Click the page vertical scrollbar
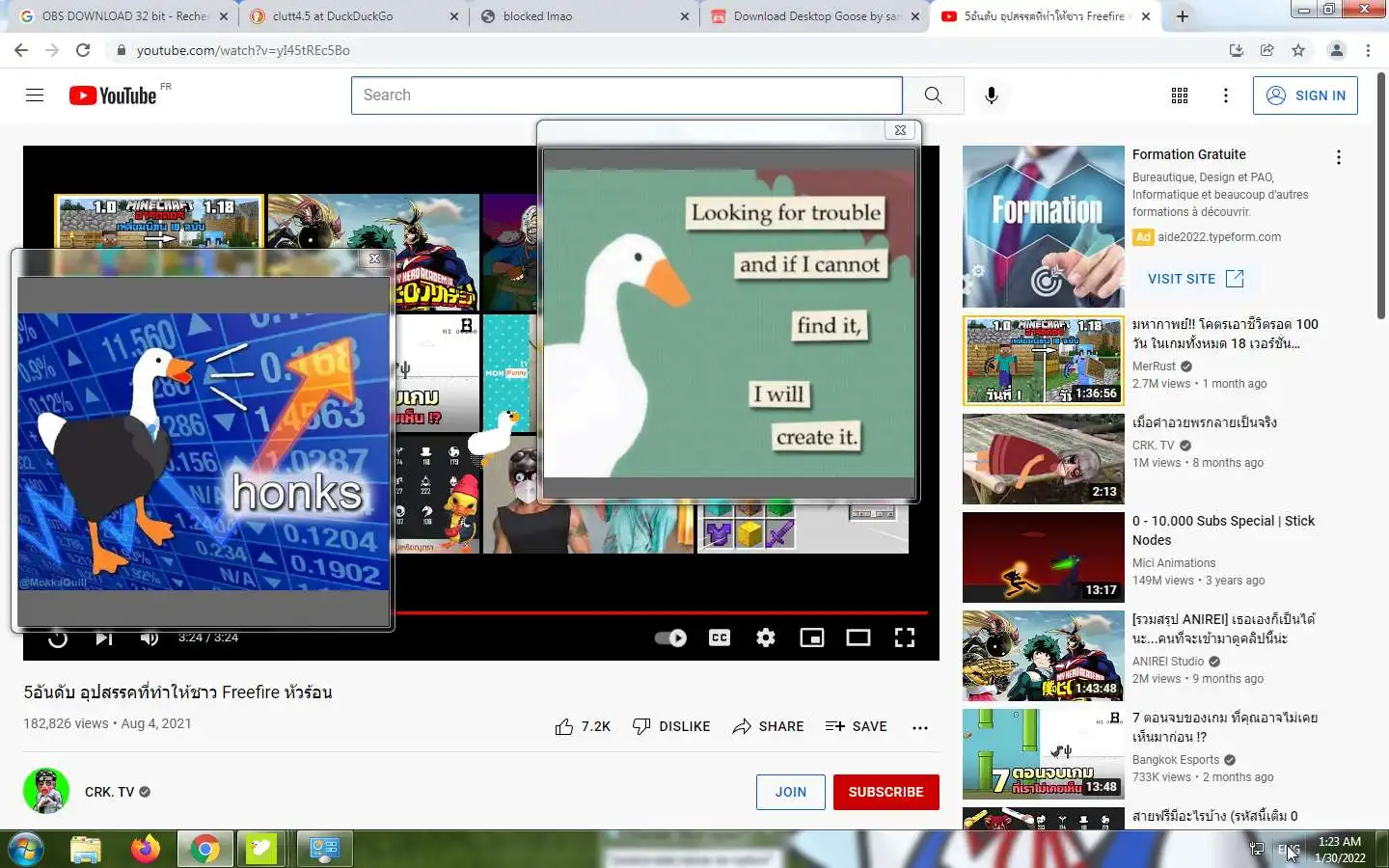The width and height of the screenshot is (1389, 868). pyautogui.click(x=1381, y=196)
